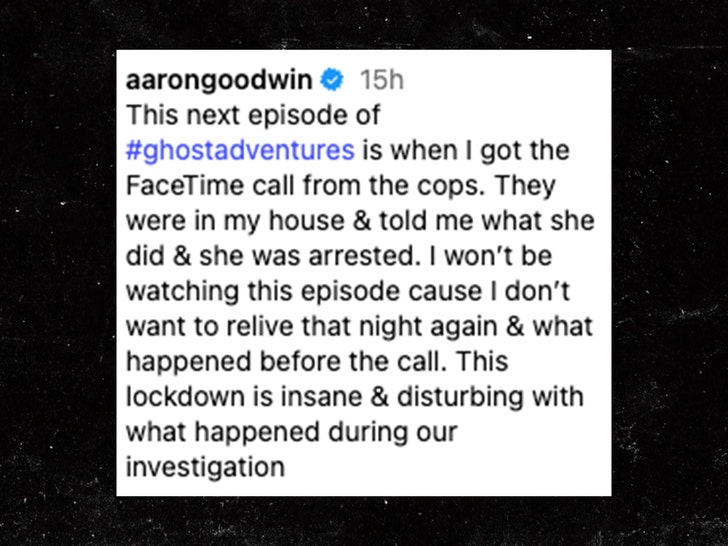Click the line 'This next episode of'

click(253, 116)
